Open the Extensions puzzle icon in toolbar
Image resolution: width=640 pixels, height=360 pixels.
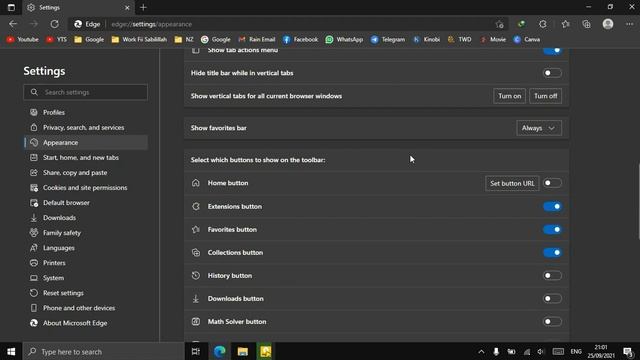click(x=542, y=24)
